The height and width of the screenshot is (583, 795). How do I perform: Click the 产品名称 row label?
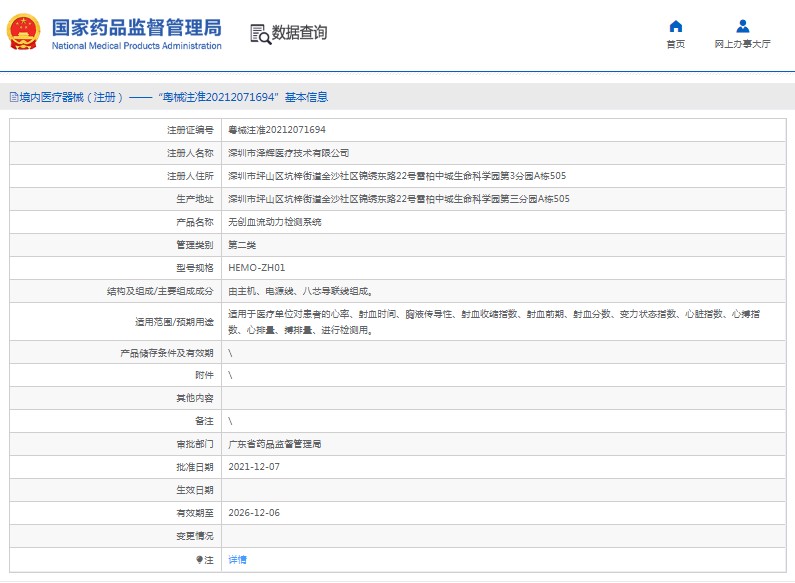(x=195, y=222)
